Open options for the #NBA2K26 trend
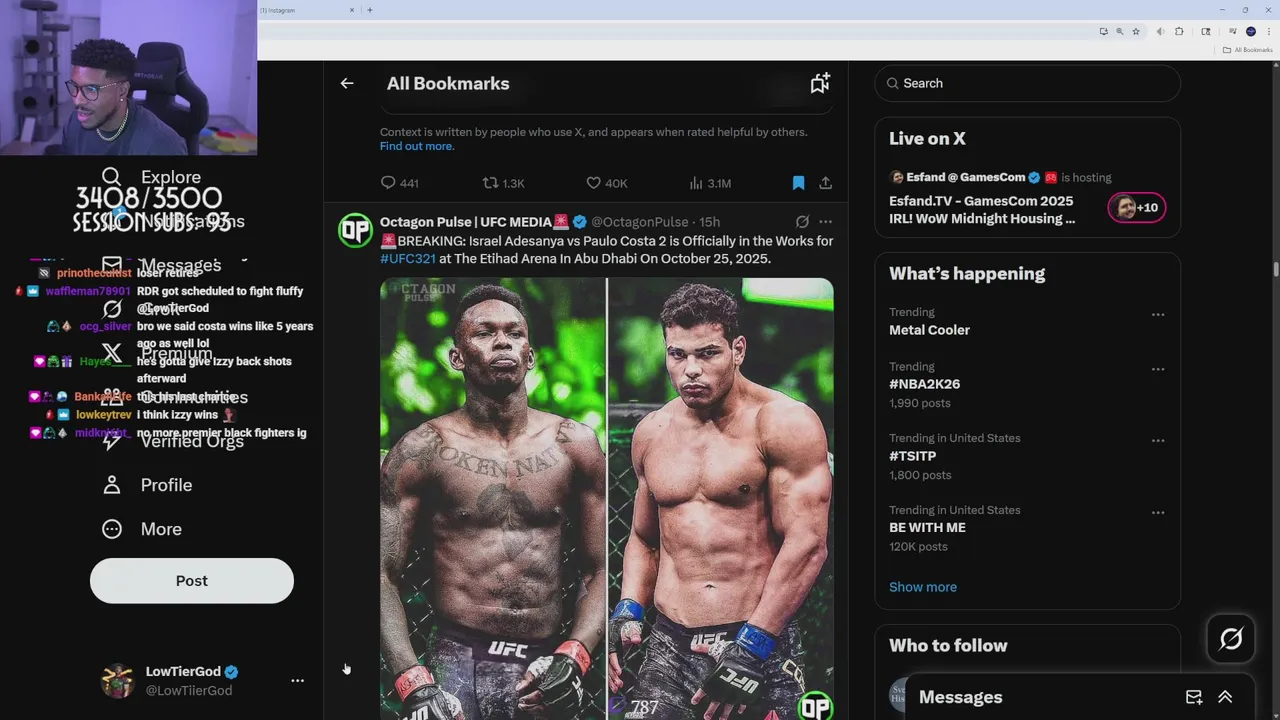 coord(1158,369)
